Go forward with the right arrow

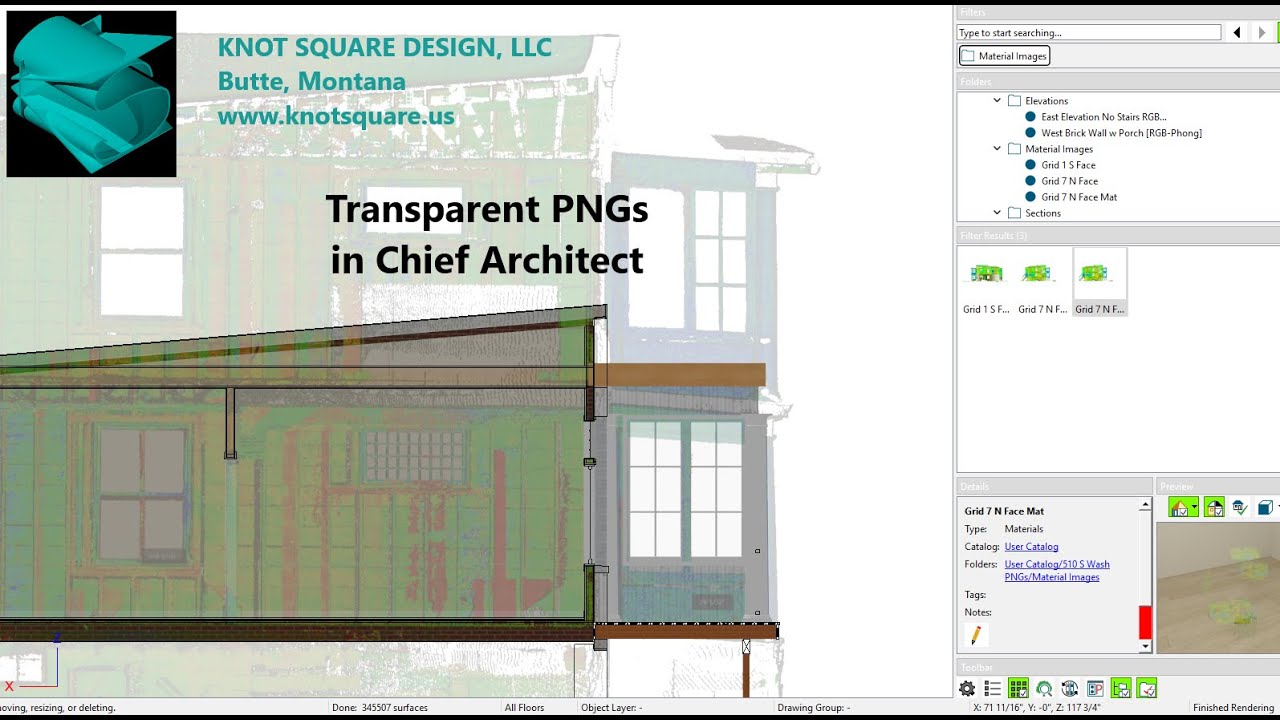coord(1262,33)
